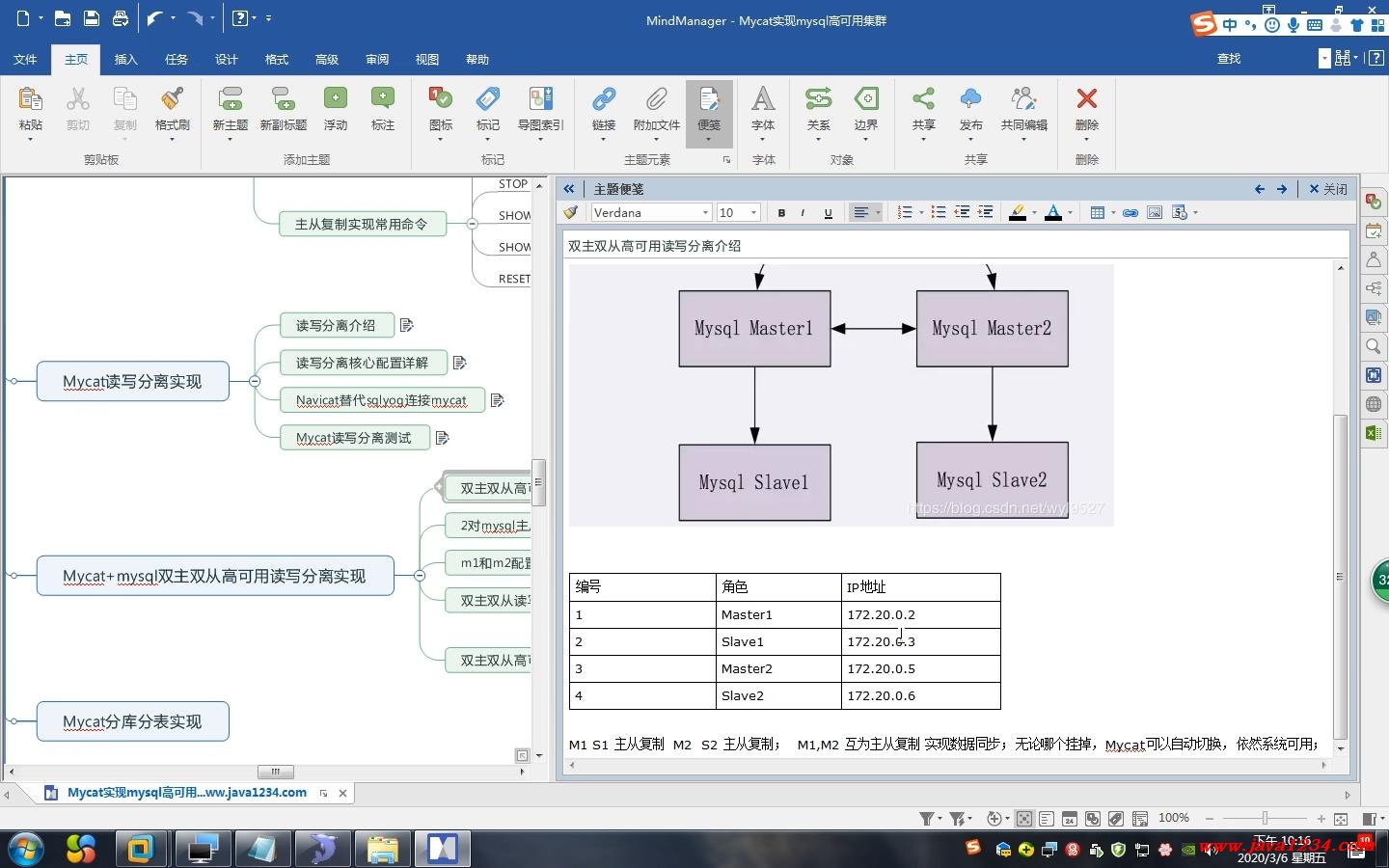Click the Notes (便笺) button
The height and width of the screenshot is (868, 1389).
[709, 113]
